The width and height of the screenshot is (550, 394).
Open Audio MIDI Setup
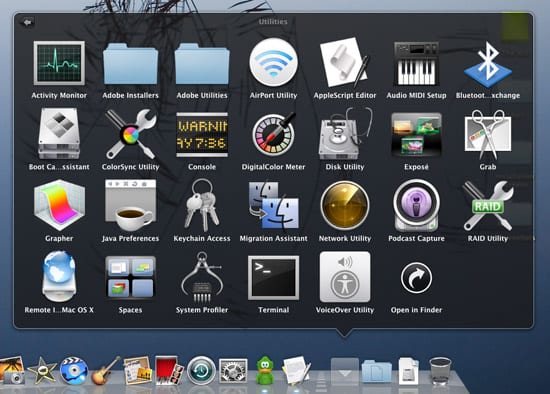click(416, 64)
